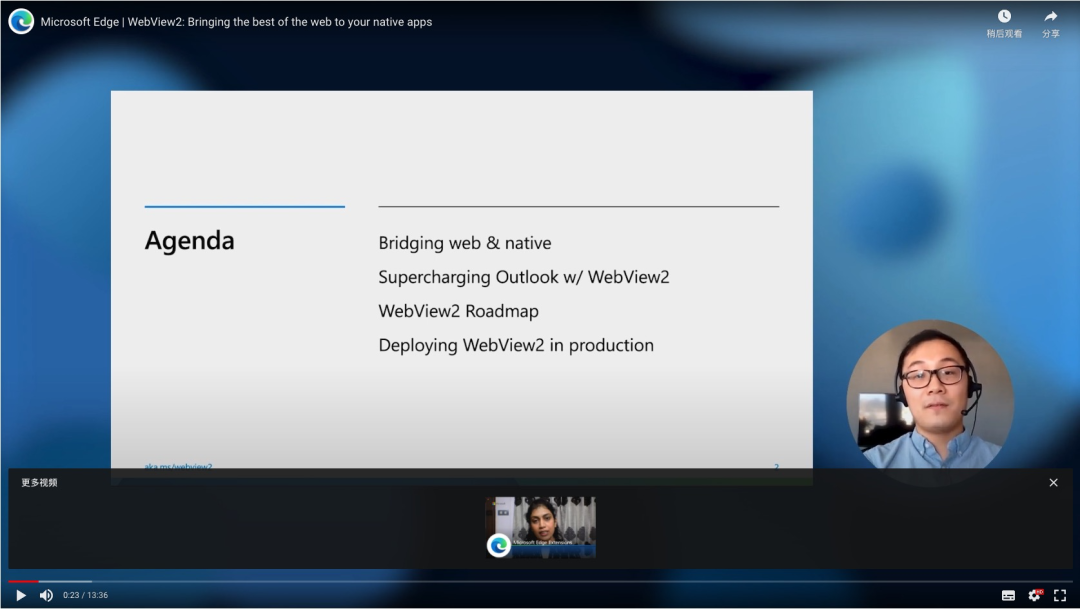Open the video settings gear
This screenshot has height=609, width=1080.
click(1035, 595)
